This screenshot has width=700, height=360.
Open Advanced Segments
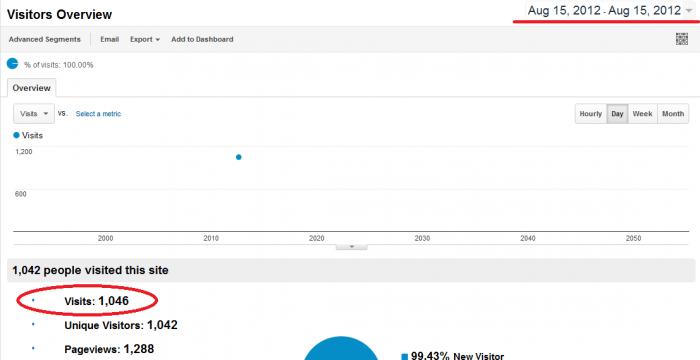point(45,39)
